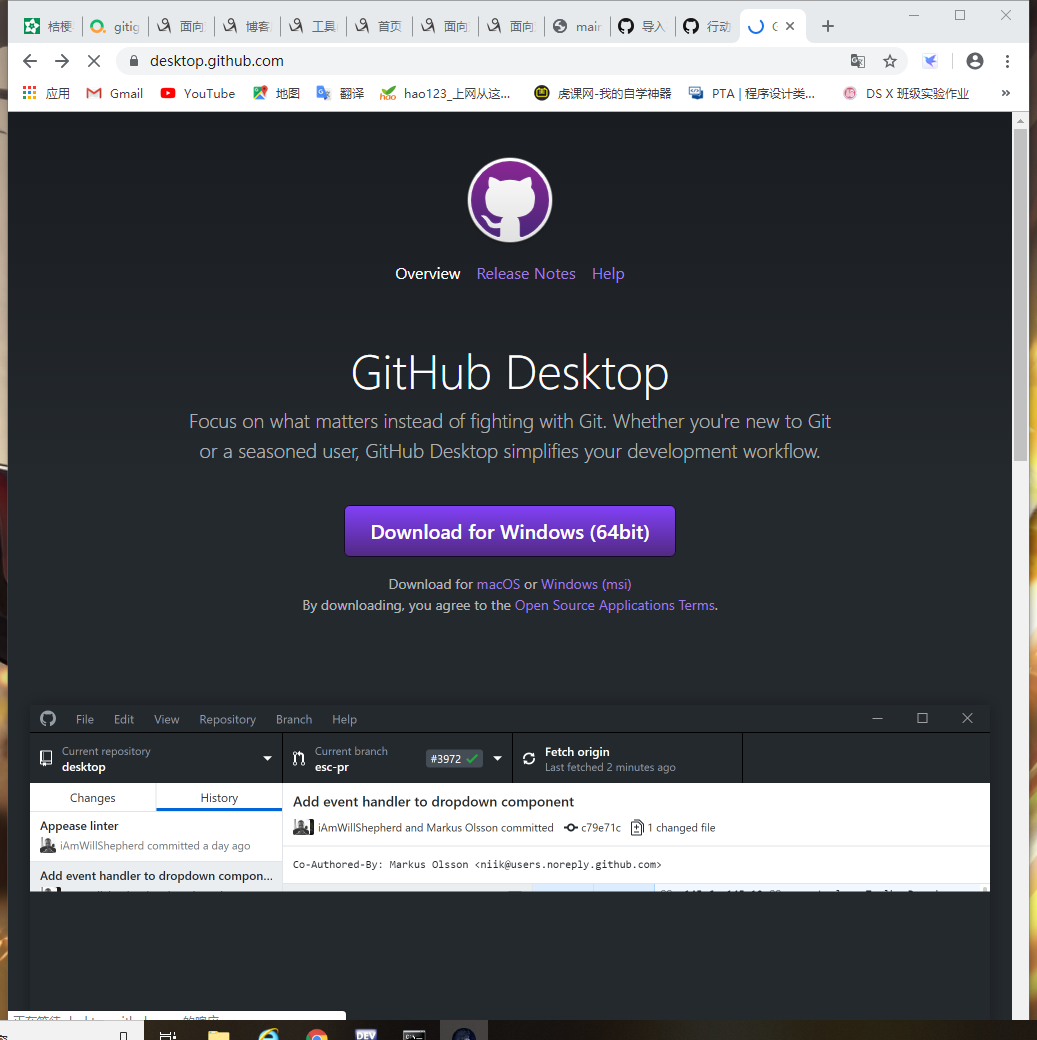Select the Overview page link
Viewport: 1037px width, 1040px height.
click(x=427, y=273)
